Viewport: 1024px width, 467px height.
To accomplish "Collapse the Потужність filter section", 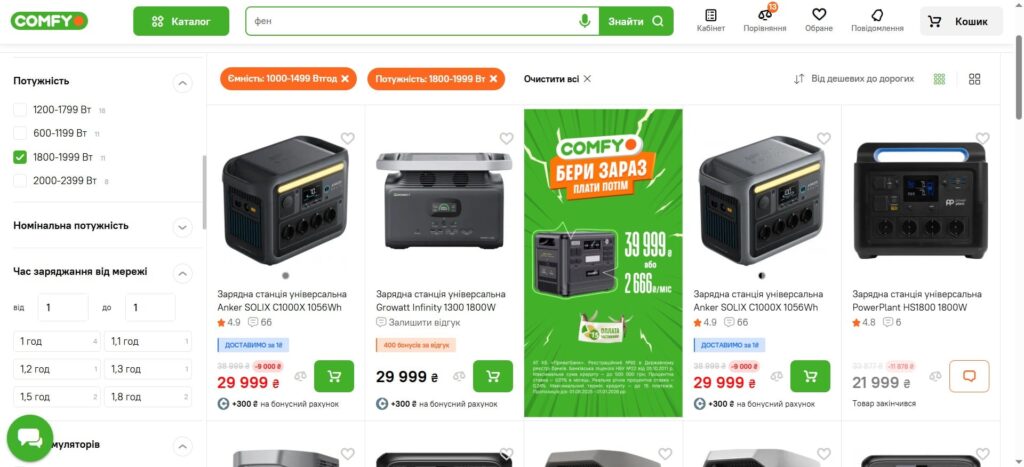I will 182,82.
